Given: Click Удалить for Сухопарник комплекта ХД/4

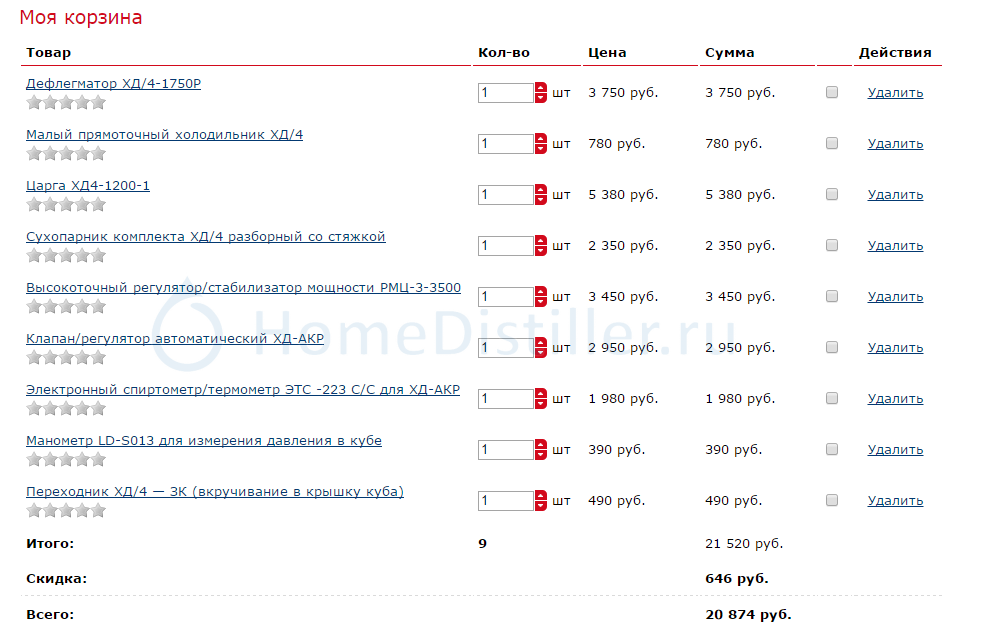Looking at the screenshot, I should [x=895, y=246].
